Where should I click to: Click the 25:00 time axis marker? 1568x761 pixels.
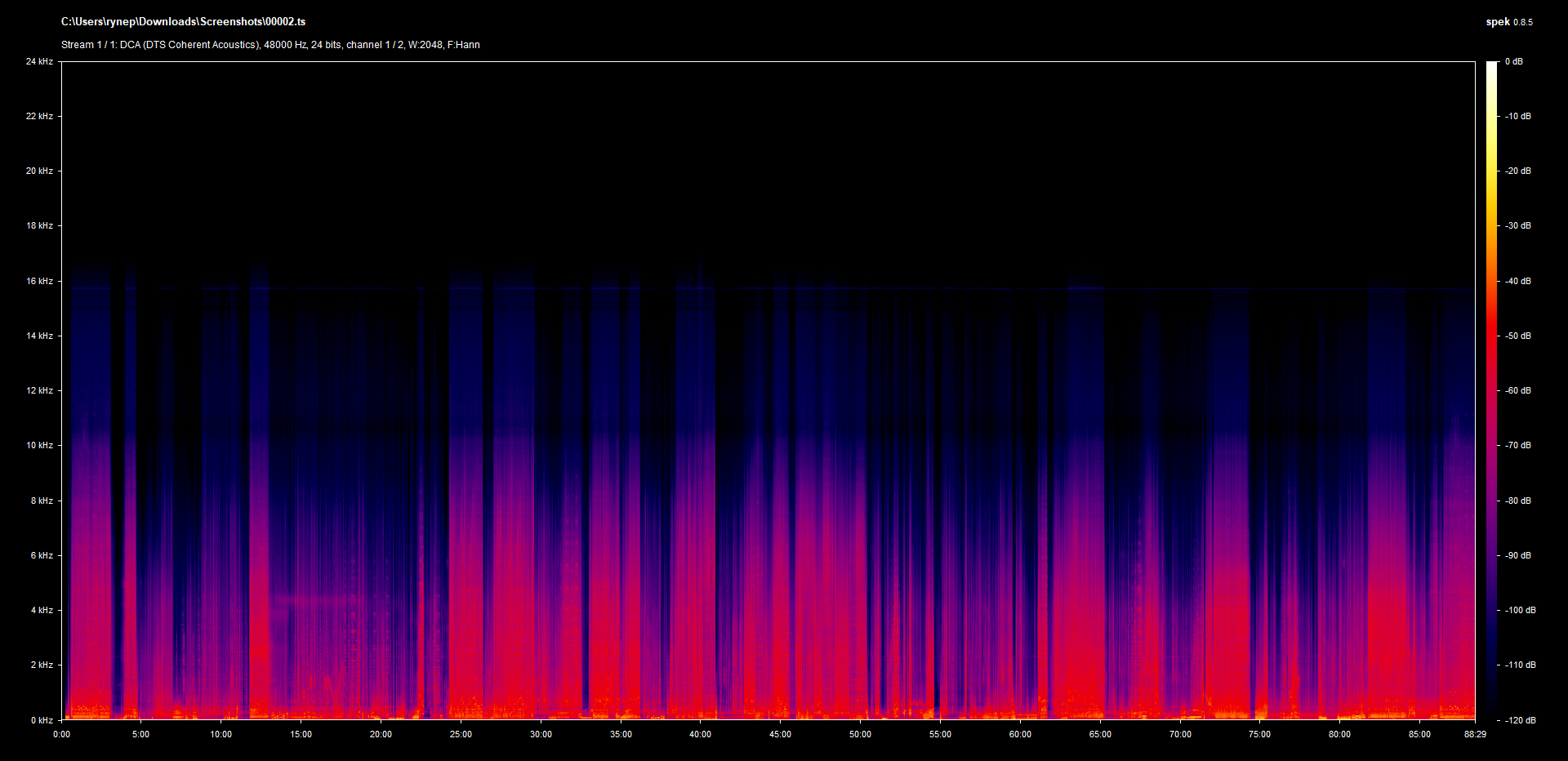(461, 734)
